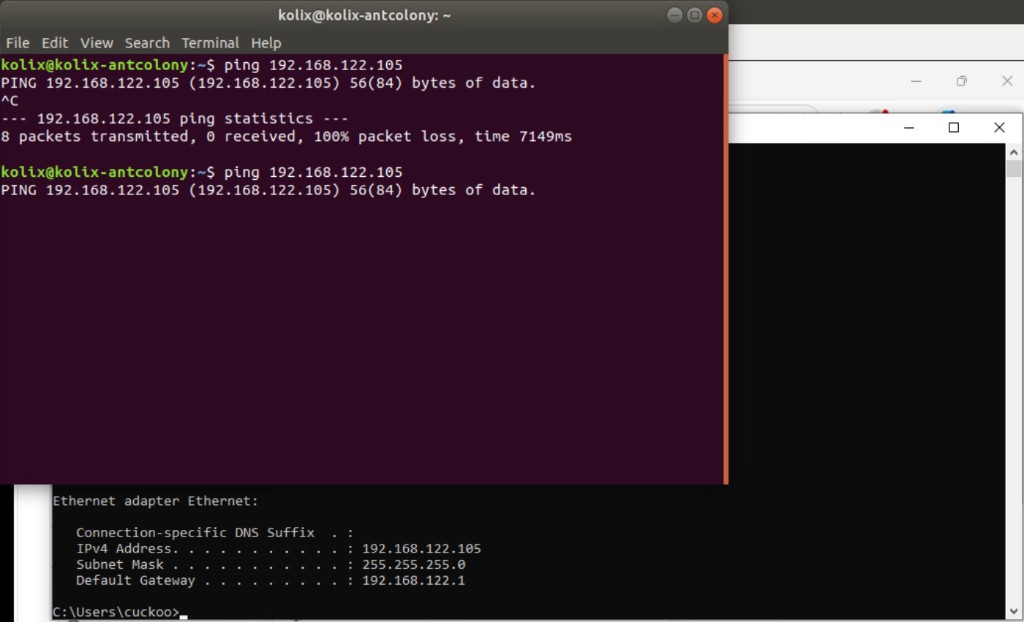Open the Help menu in the terminal
This screenshot has height=622, width=1024.
coord(266,43)
